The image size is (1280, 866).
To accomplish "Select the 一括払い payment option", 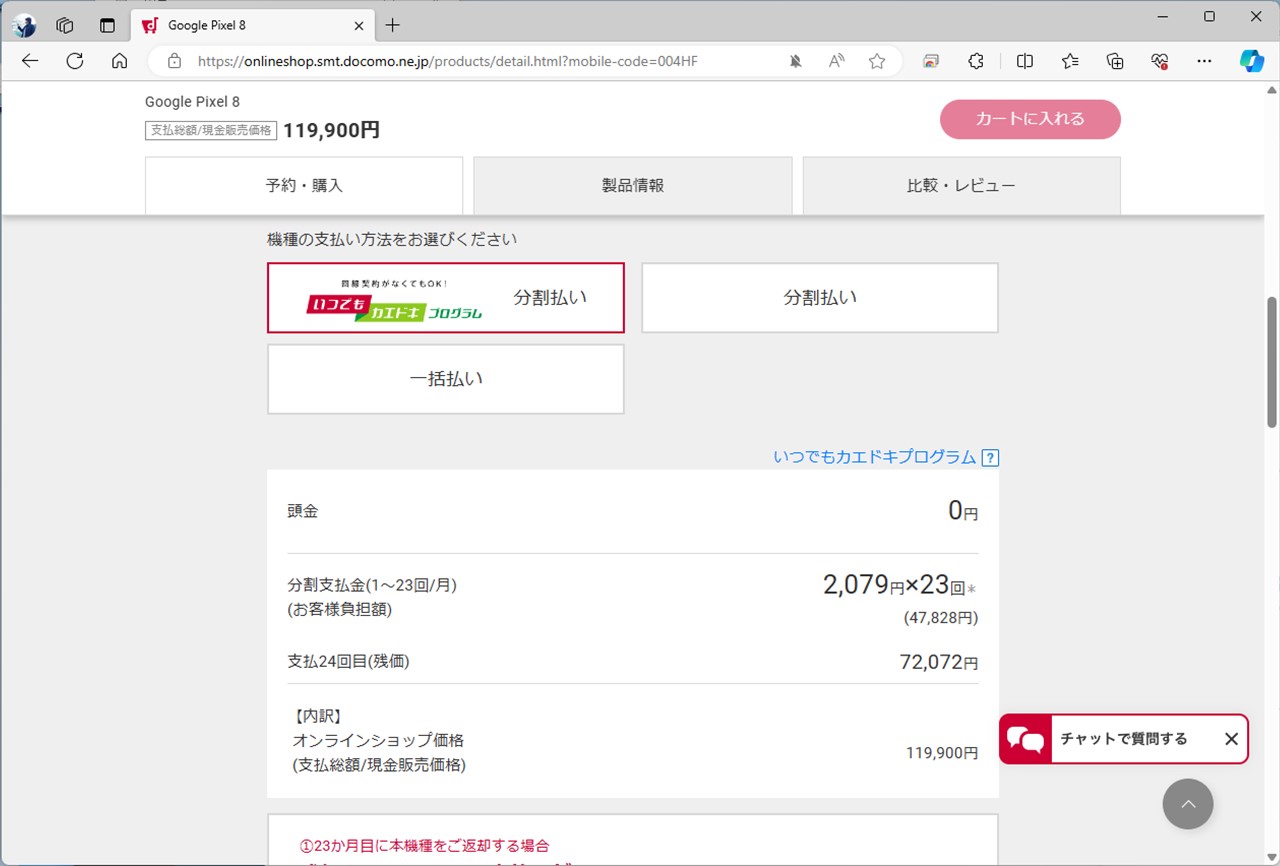I will point(446,379).
